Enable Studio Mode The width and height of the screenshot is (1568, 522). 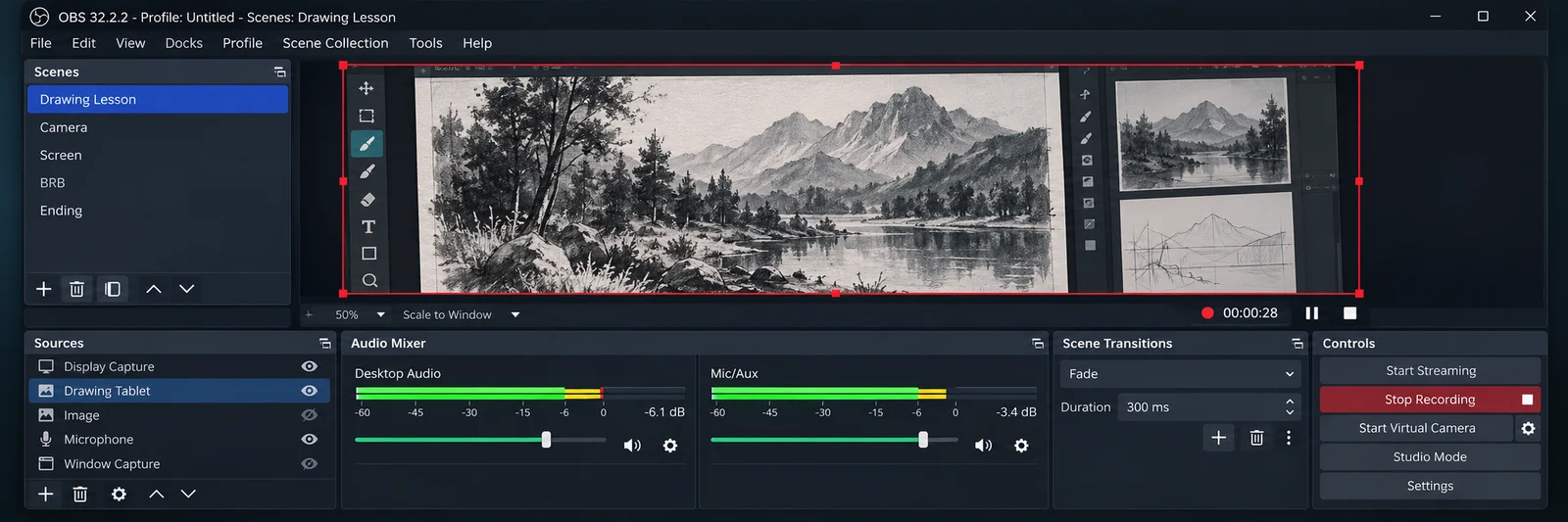[x=1430, y=457]
